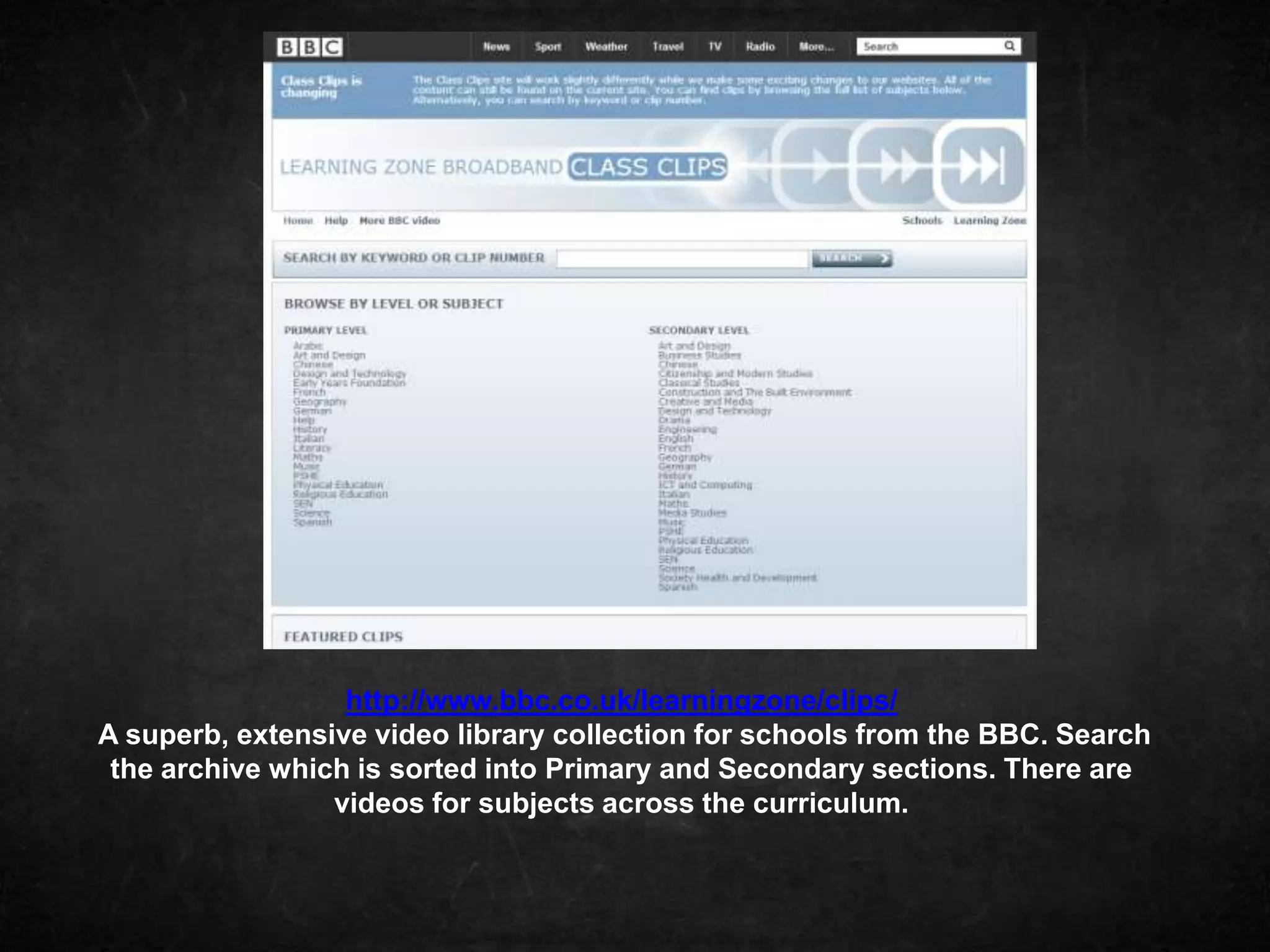Select Secondary Design and Technology

pyautogui.click(x=714, y=411)
